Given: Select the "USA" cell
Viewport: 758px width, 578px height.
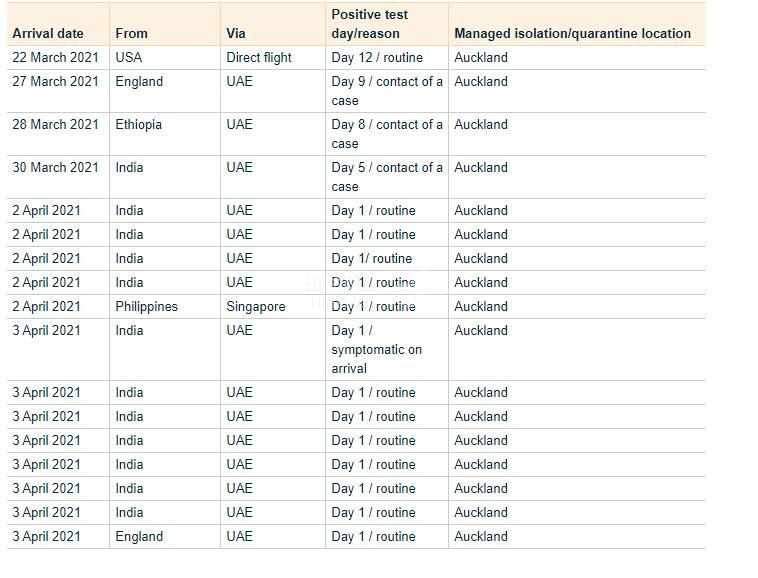Looking at the screenshot, I should pyautogui.click(x=129, y=57).
